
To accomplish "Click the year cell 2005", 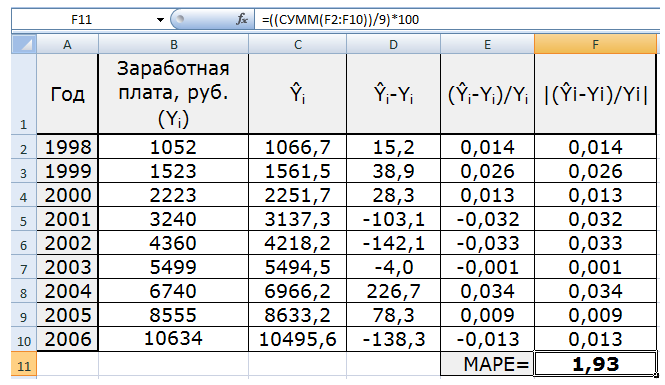I will point(67,315).
